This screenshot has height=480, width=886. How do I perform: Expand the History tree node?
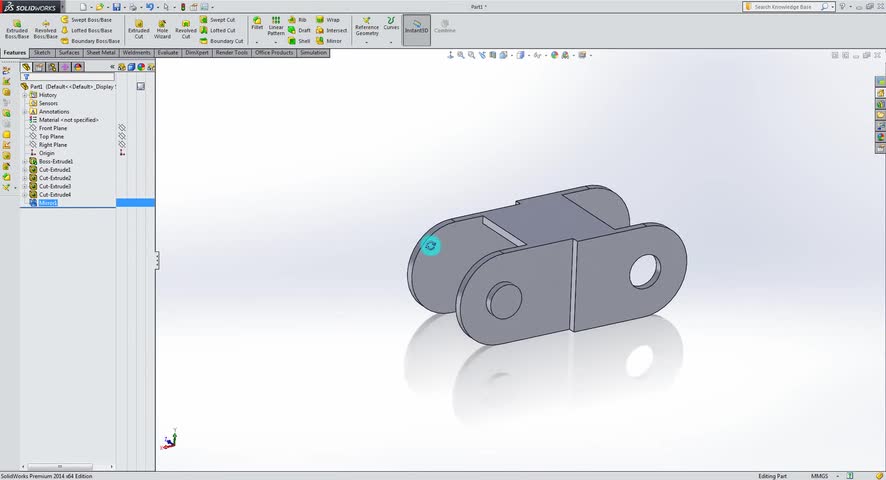25,95
